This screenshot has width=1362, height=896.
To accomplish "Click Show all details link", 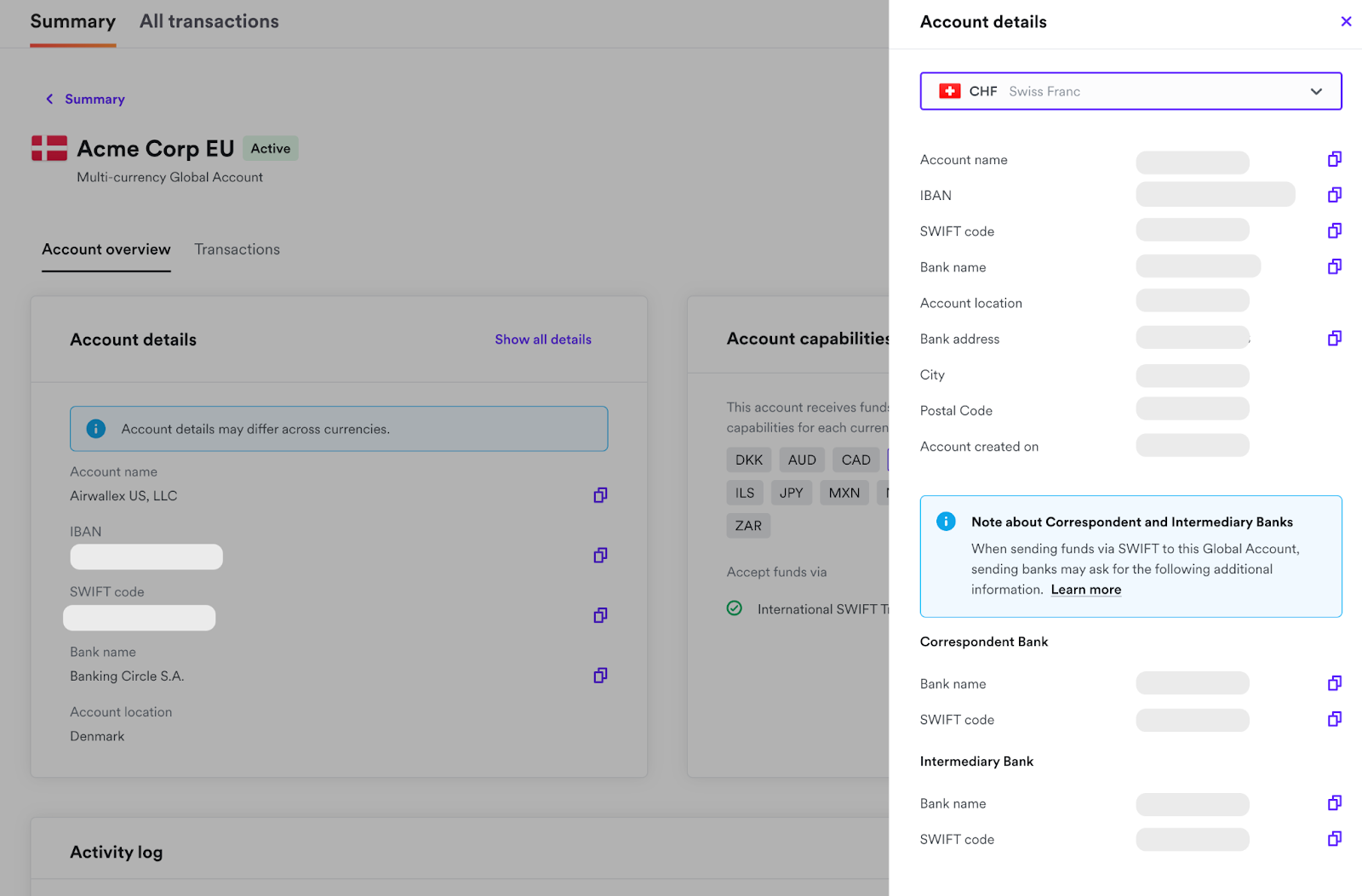I will coord(543,340).
